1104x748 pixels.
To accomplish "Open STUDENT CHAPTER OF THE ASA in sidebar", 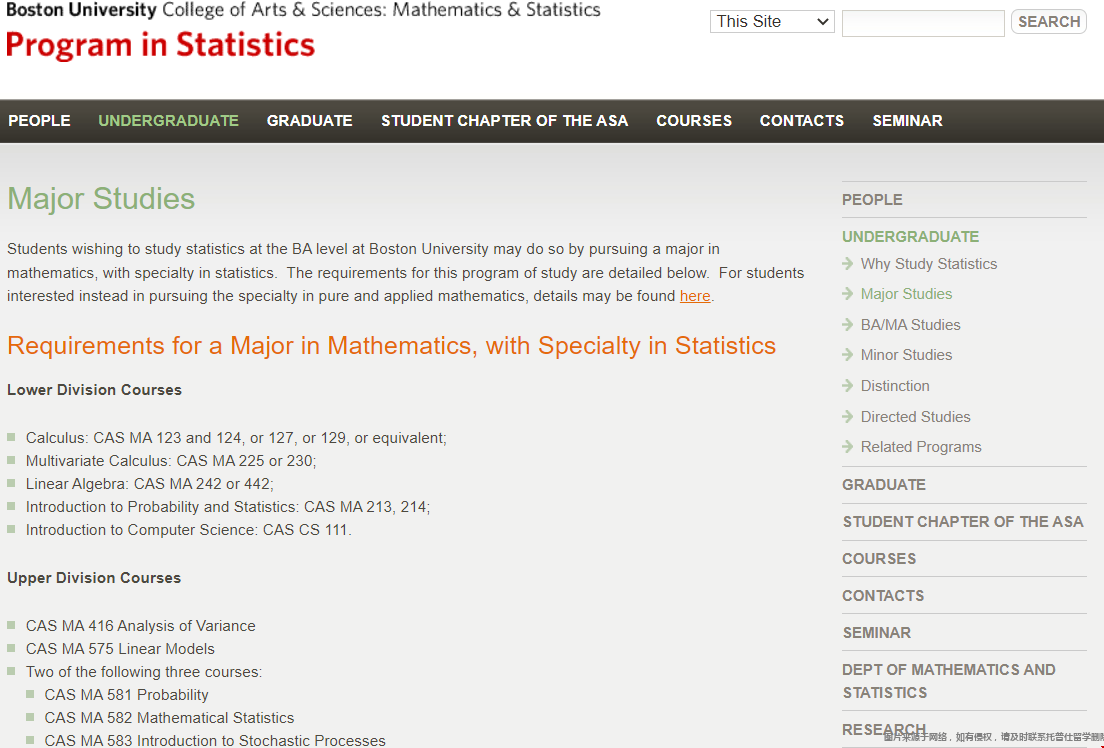I will tap(962, 523).
